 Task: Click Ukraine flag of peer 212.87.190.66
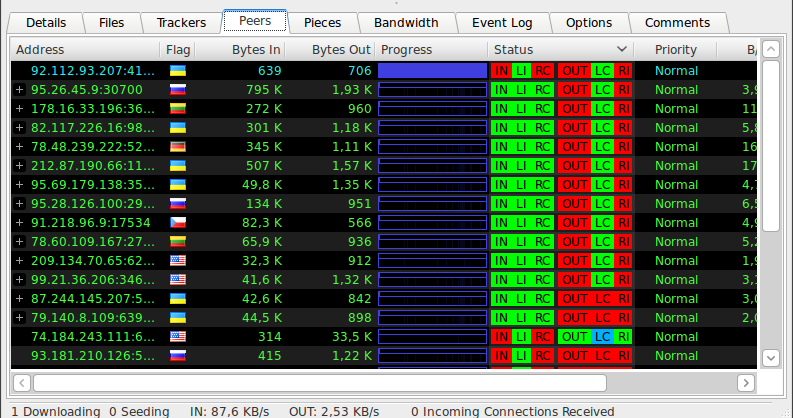click(178, 165)
